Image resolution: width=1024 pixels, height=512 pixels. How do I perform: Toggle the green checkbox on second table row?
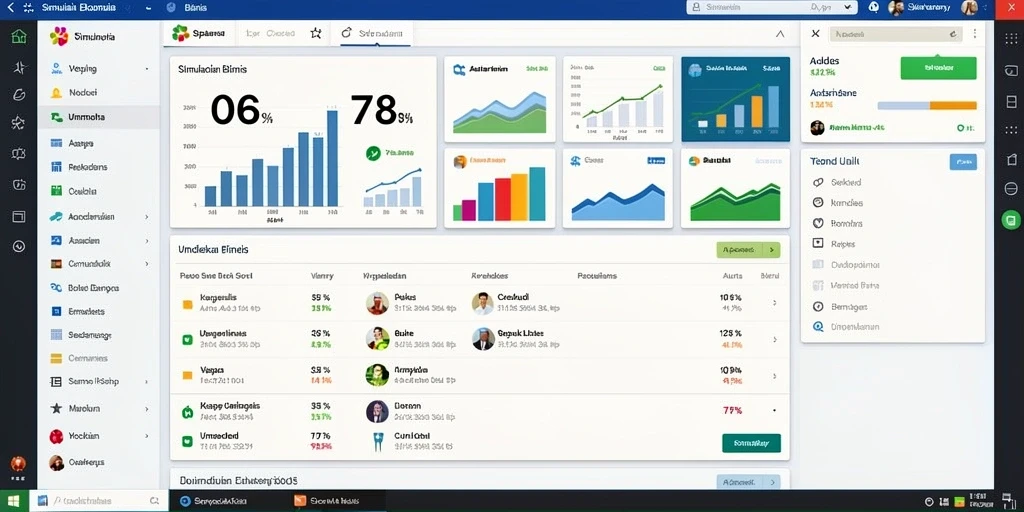pyautogui.click(x=187, y=339)
